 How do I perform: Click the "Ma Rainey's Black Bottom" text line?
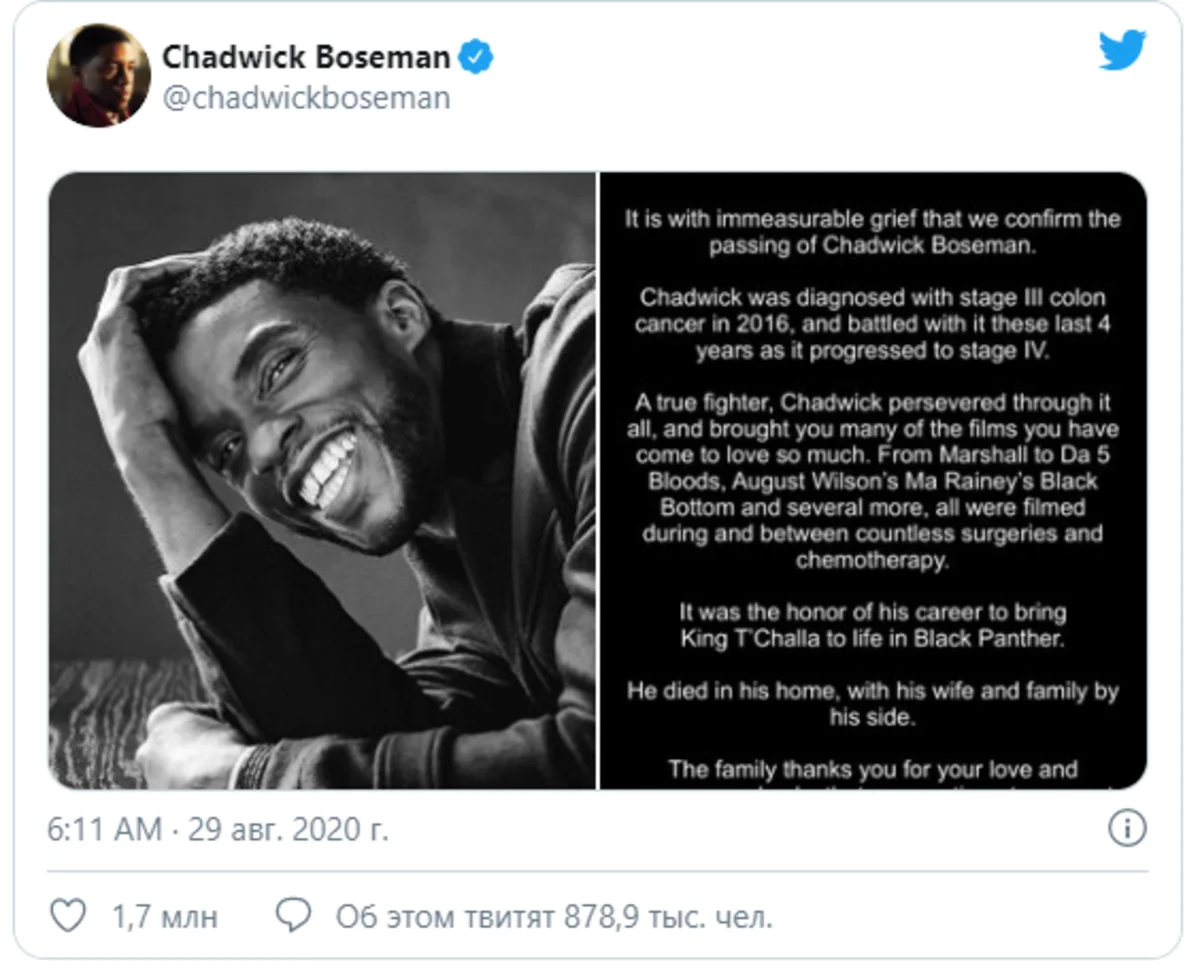point(872,482)
